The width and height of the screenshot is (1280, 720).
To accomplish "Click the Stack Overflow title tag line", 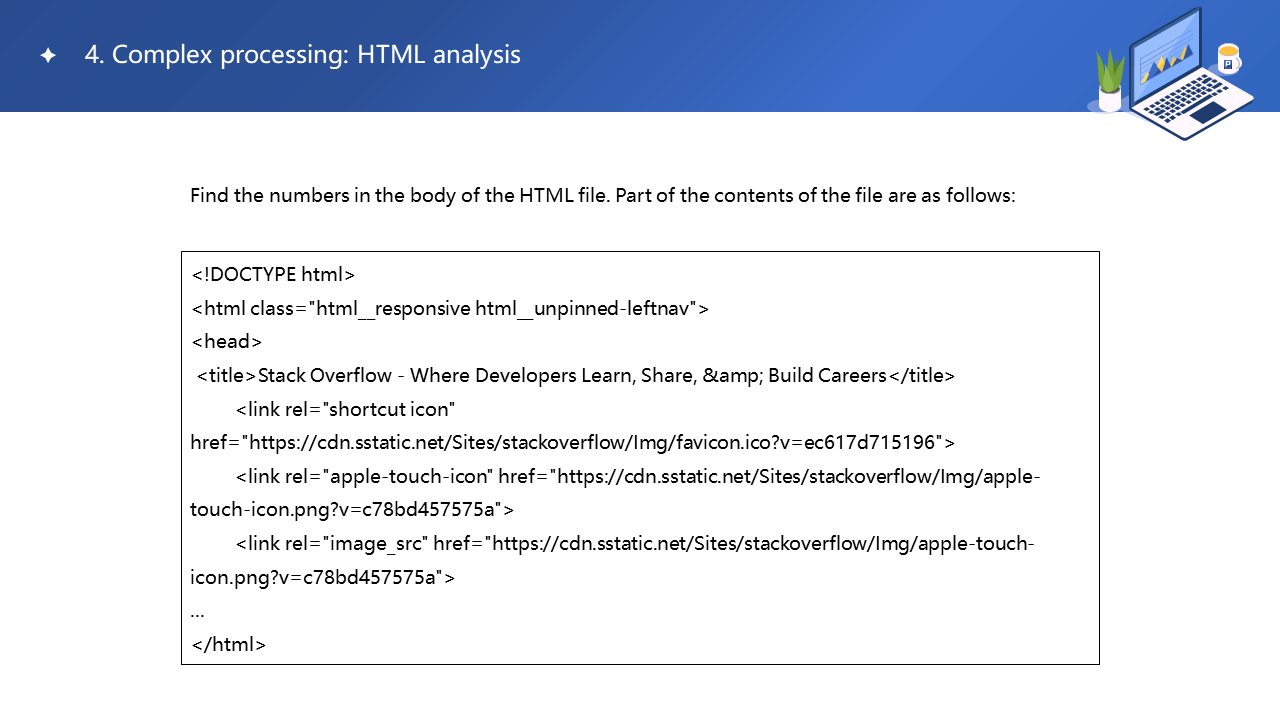I will point(576,376).
